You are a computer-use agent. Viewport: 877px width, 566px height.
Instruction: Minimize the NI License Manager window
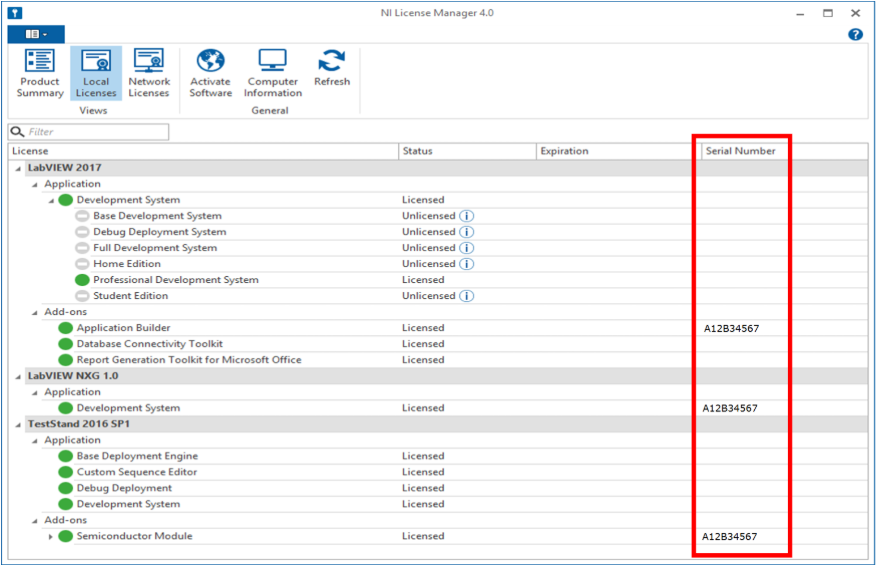point(800,13)
